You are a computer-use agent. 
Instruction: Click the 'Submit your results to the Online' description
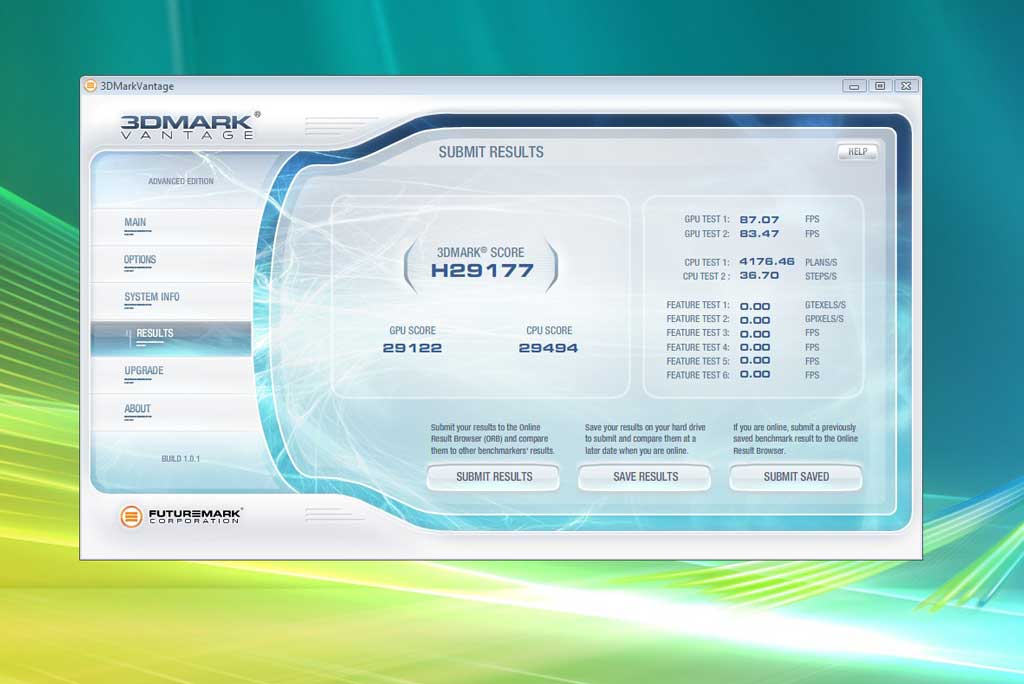[x=492, y=439]
